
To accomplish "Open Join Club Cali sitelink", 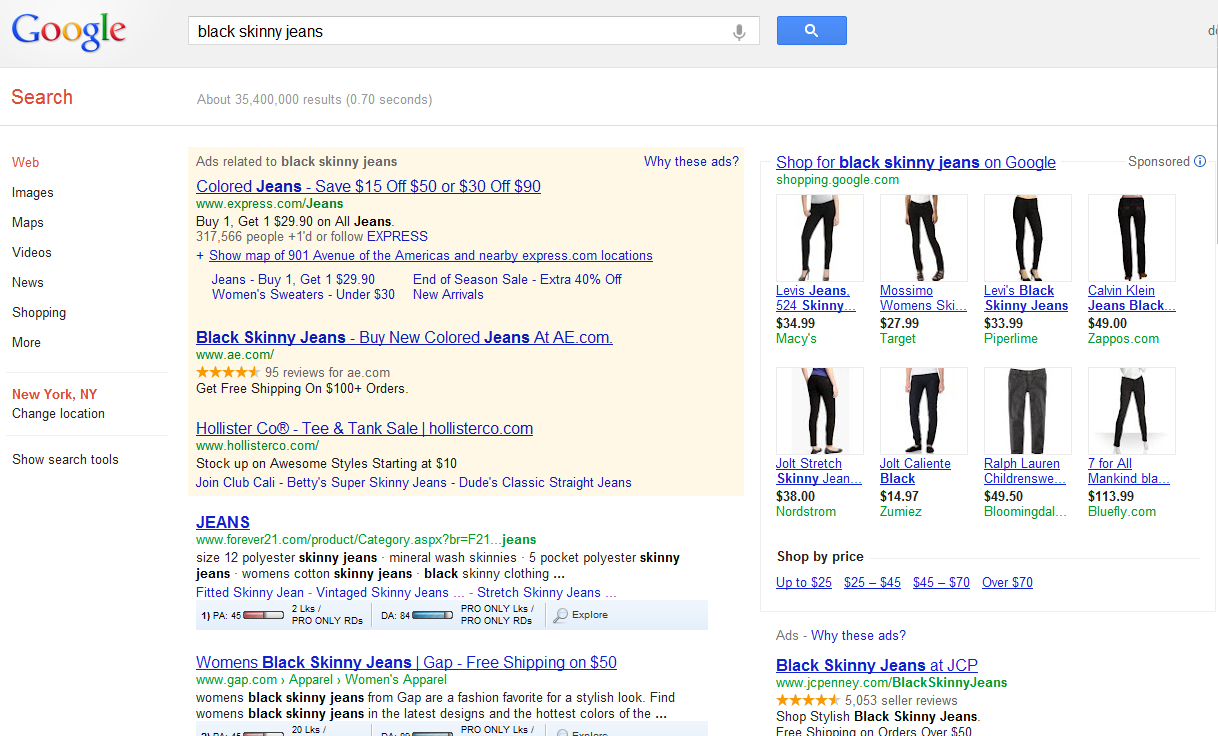I will click(236, 482).
